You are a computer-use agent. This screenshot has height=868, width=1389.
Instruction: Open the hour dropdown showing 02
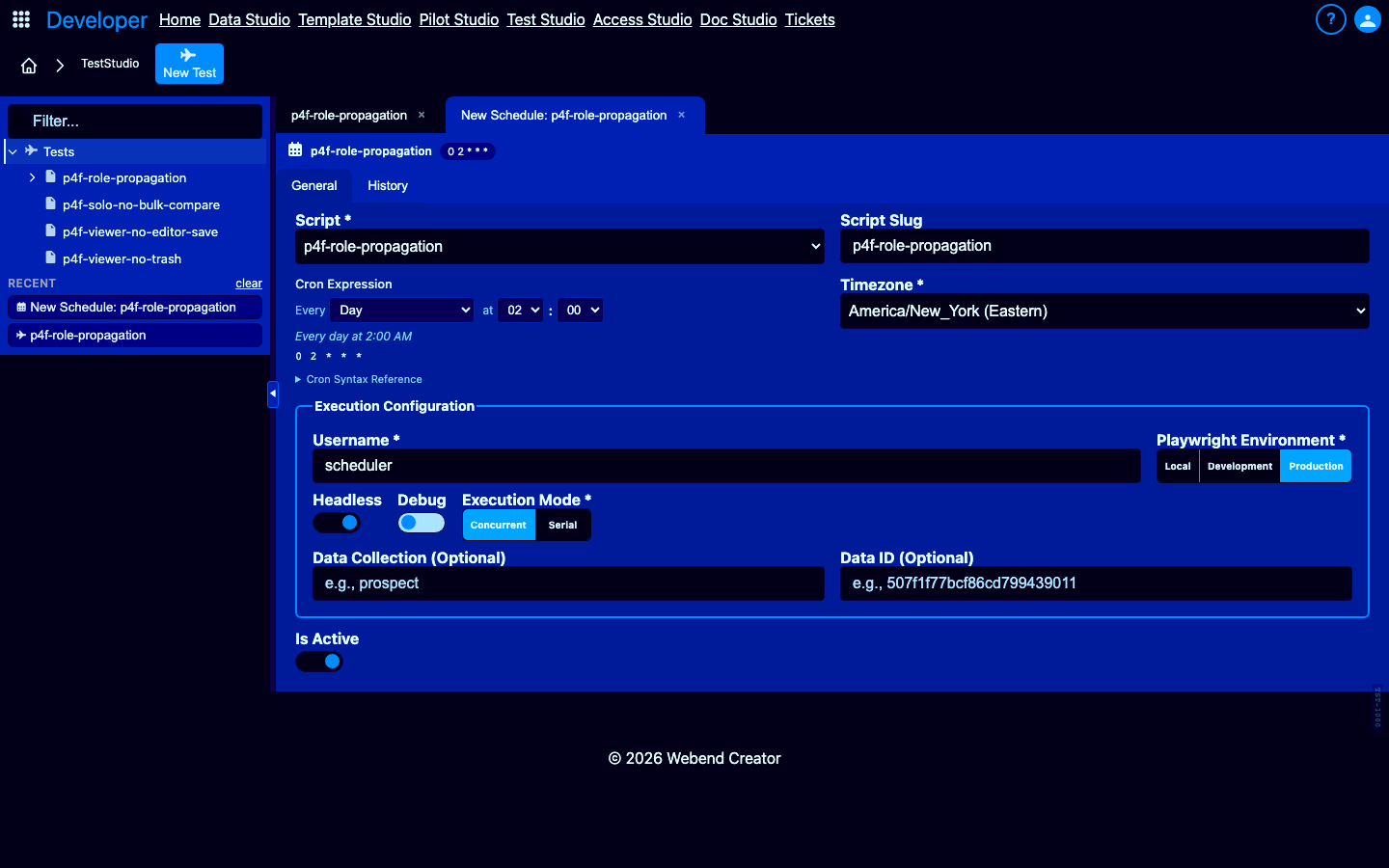tap(521, 310)
